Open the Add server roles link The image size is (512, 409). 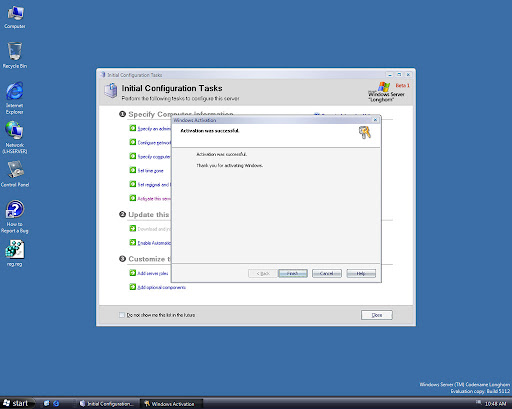pyautogui.click(x=153, y=273)
